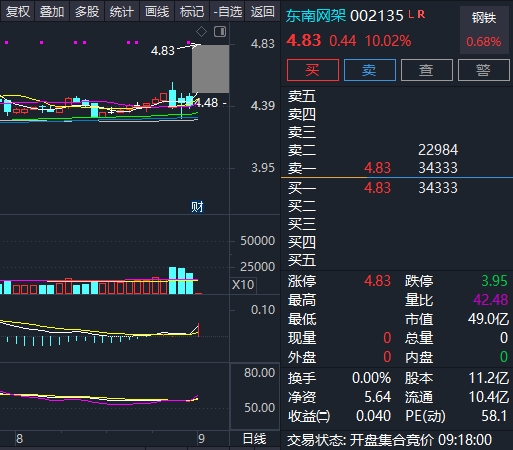
Task: Open the 复权 toolbar option
Action: click(17, 11)
